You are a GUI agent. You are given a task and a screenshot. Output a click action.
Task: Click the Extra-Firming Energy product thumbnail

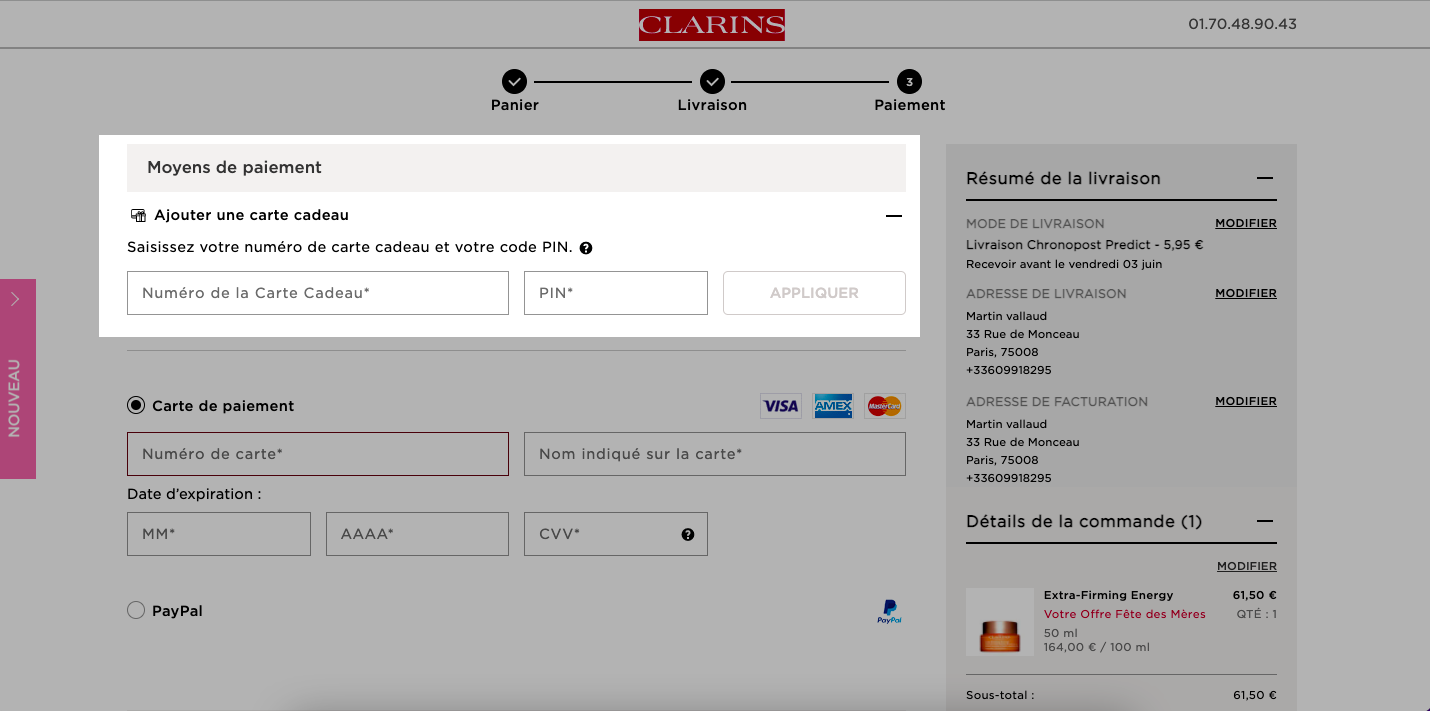(x=1000, y=622)
